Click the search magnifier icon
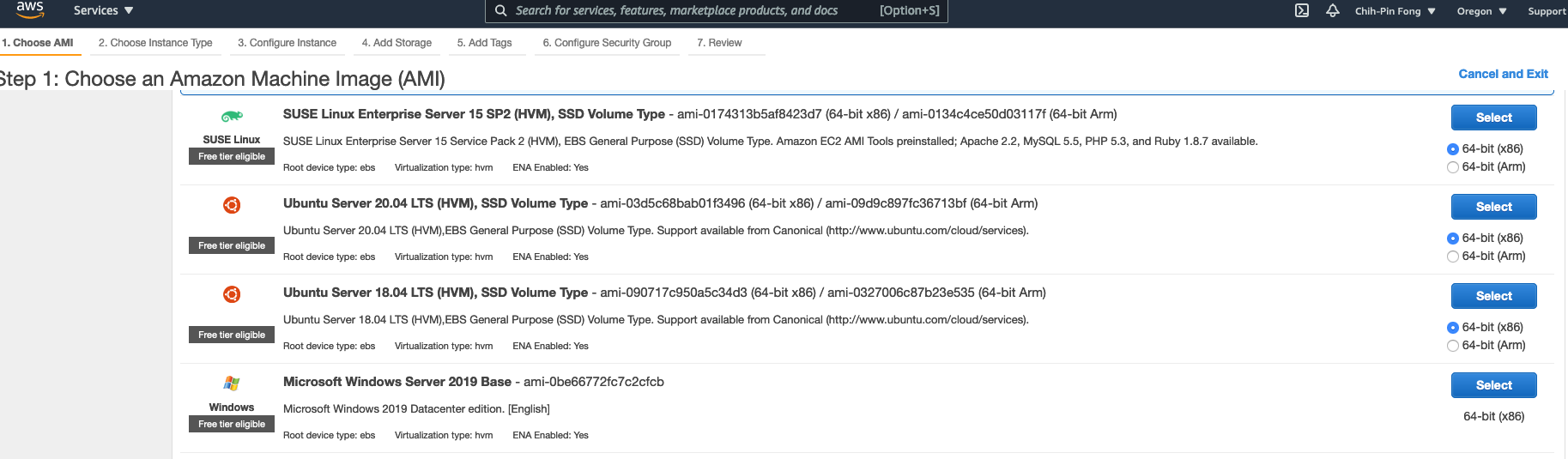Image resolution: width=1568 pixels, height=459 pixels. click(x=501, y=11)
